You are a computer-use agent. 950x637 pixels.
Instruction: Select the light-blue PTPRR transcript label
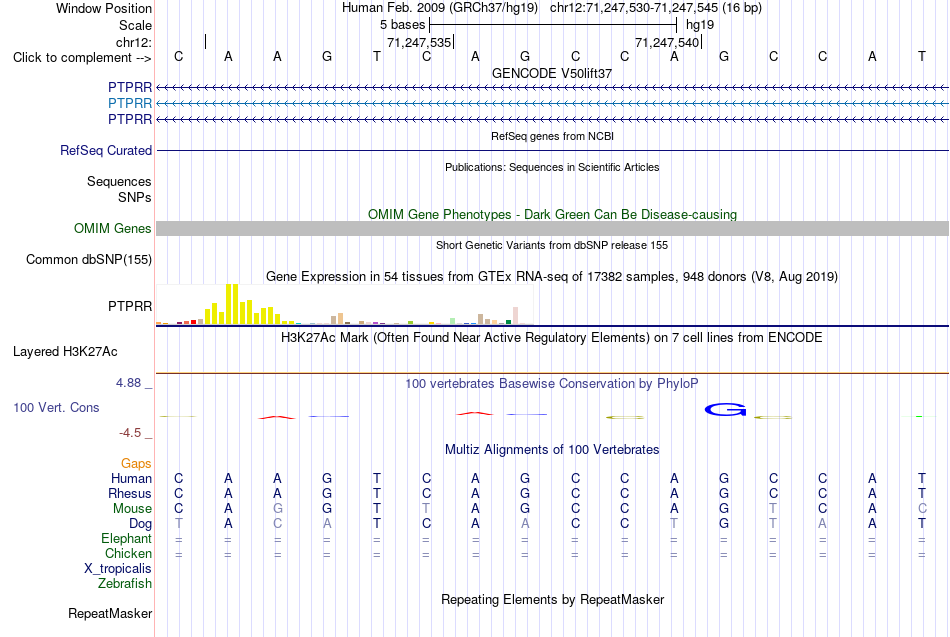coord(130,103)
